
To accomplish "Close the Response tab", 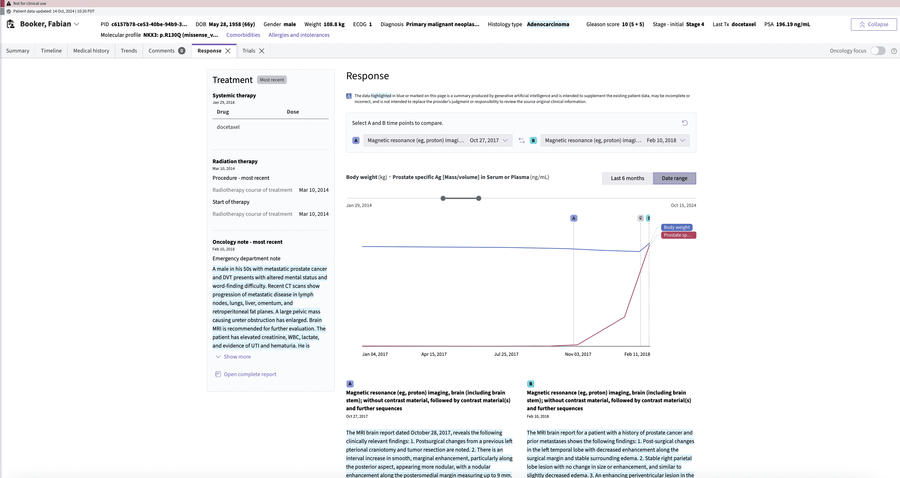I will tap(227, 50).
